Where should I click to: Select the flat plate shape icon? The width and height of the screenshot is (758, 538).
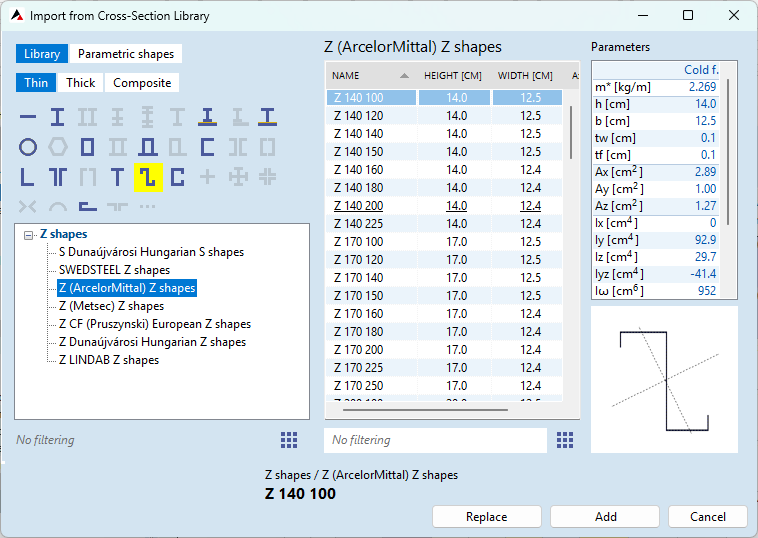[28, 117]
